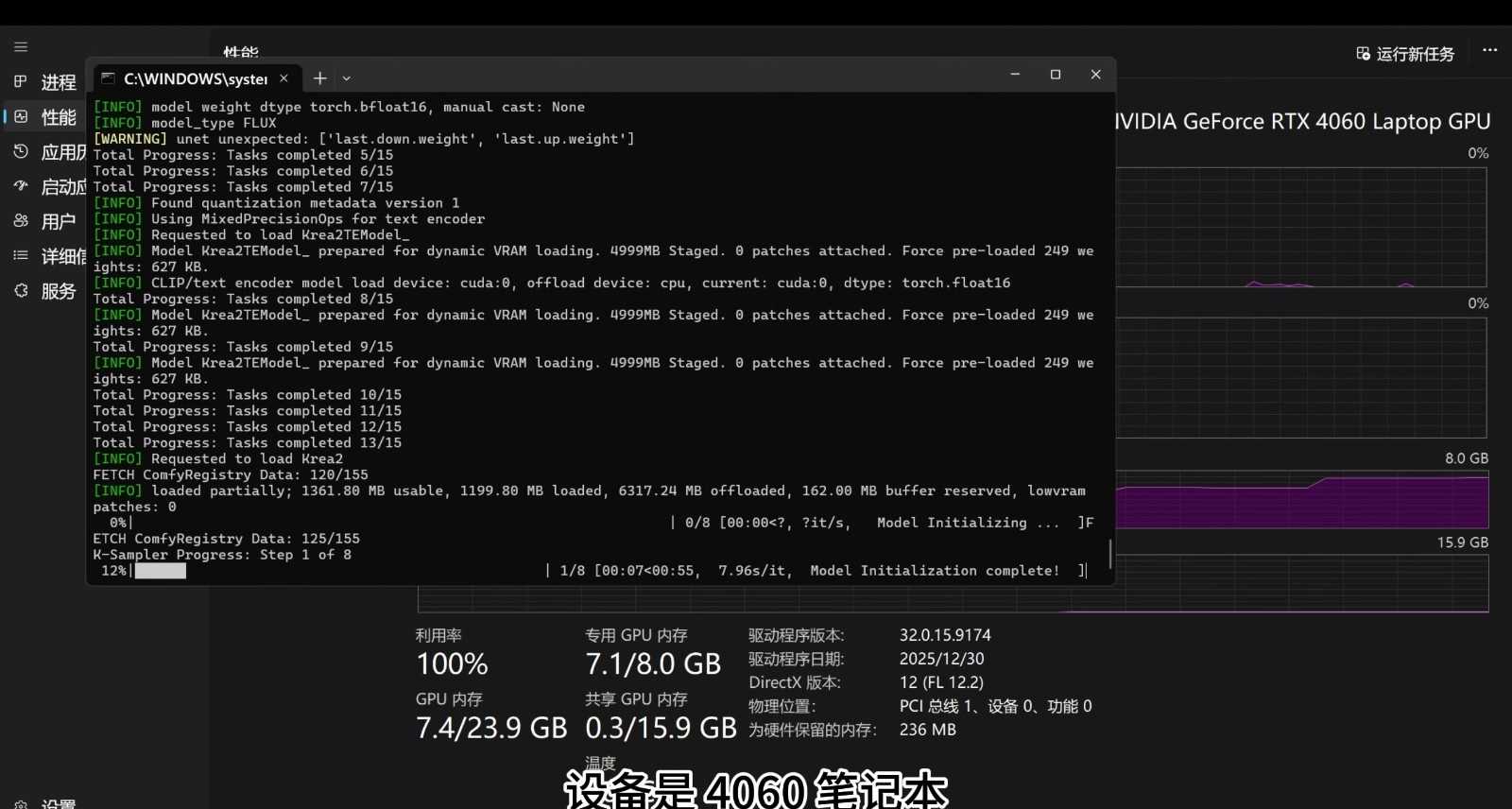Click the dedicated GPU memory 8.0 GB graph
The height and width of the screenshot is (809, 1512).
click(x=1302, y=499)
